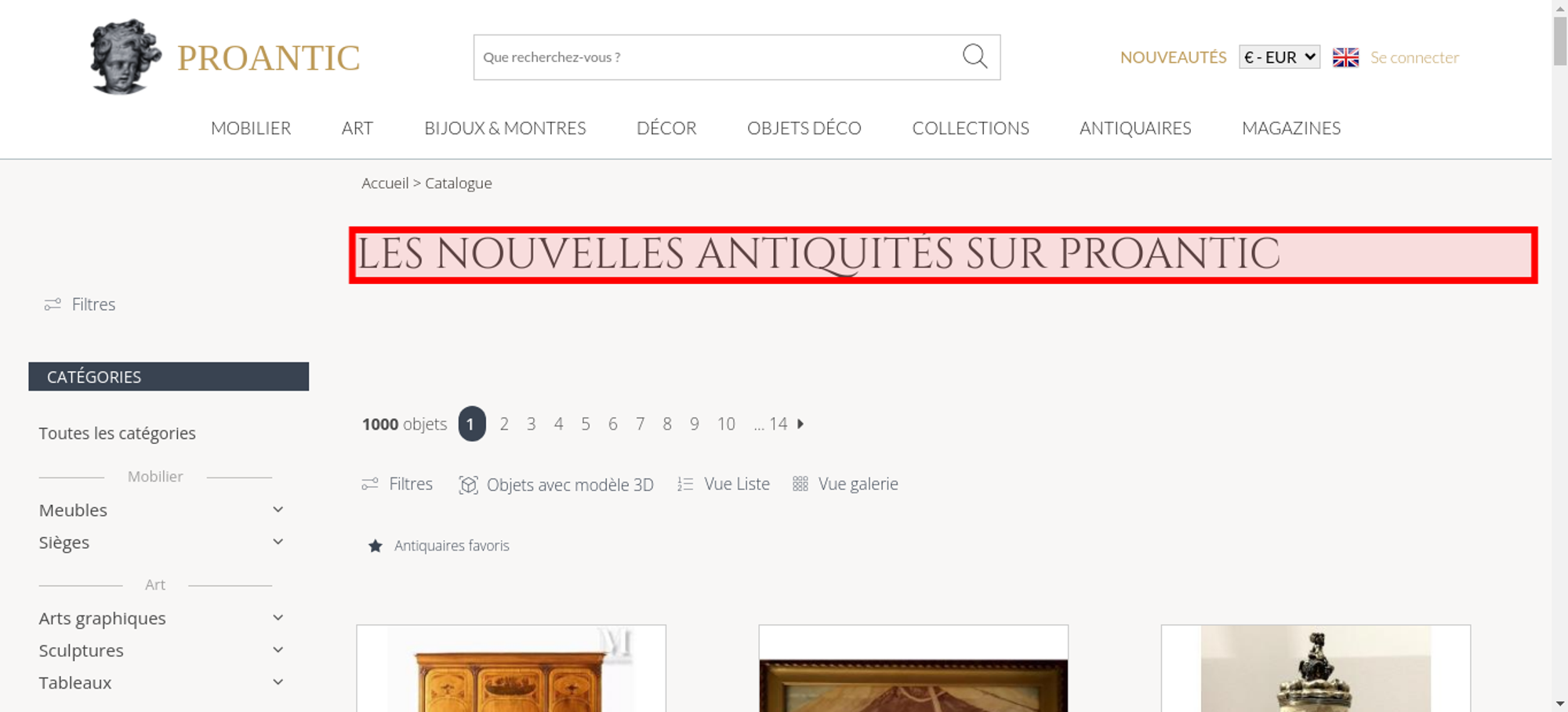Viewport: 1568px width, 712px height.
Task: Click the Antiquaires favoris star icon
Action: (376, 546)
